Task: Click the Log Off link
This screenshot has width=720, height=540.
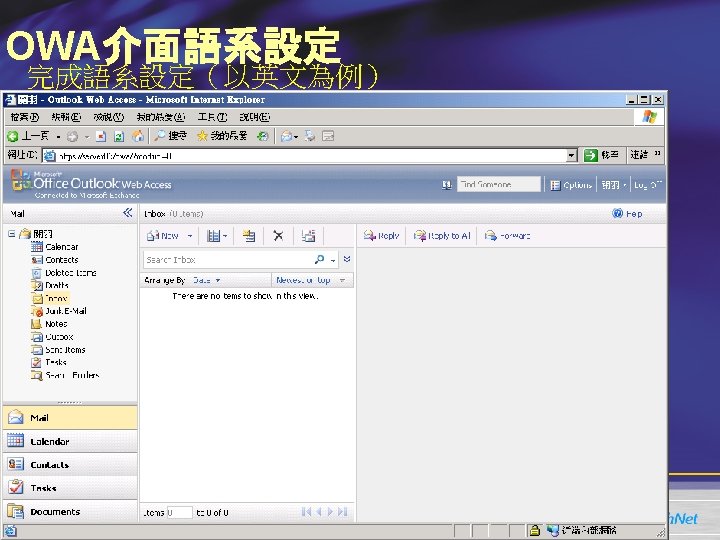Action: pyautogui.click(x=647, y=185)
